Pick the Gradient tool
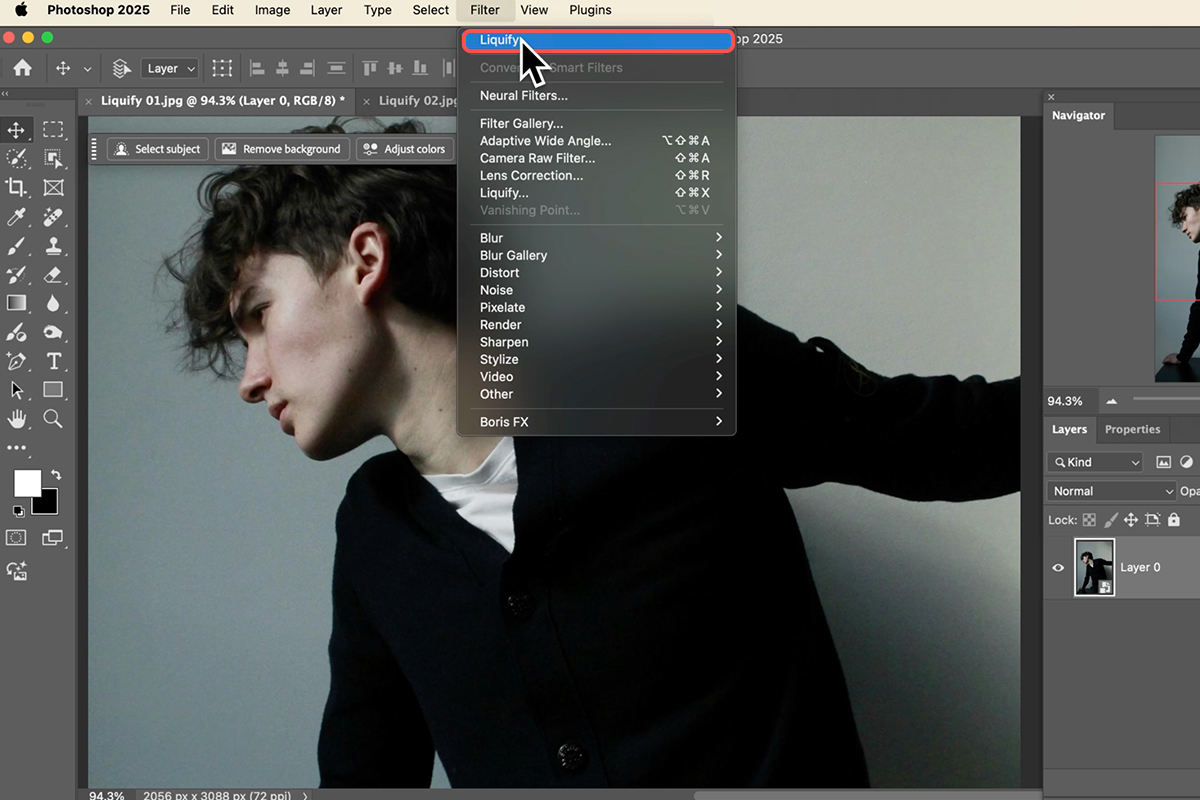Screen dimensions: 1200x800 tap(17, 303)
